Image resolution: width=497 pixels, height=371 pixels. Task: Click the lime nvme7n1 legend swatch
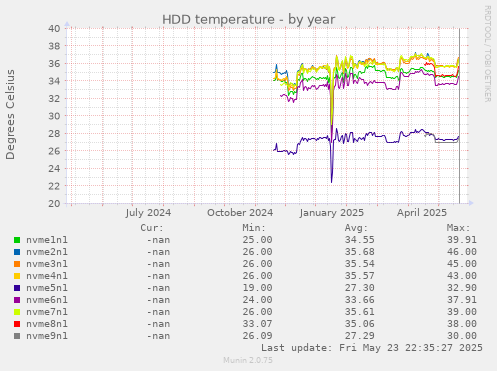17,312
